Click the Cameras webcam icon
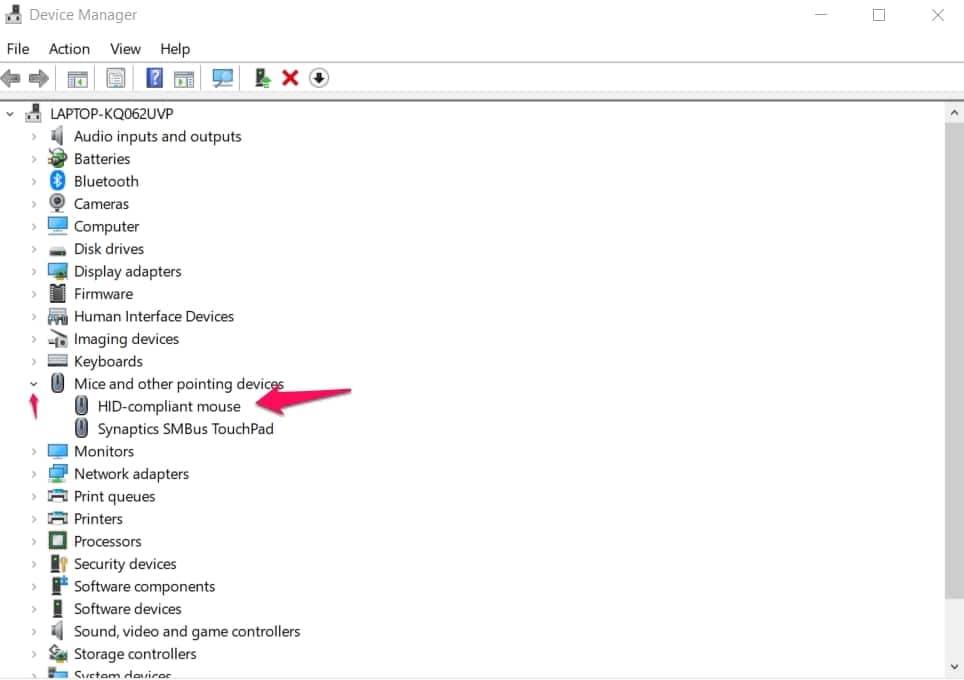This screenshot has width=964, height=680. (57, 203)
